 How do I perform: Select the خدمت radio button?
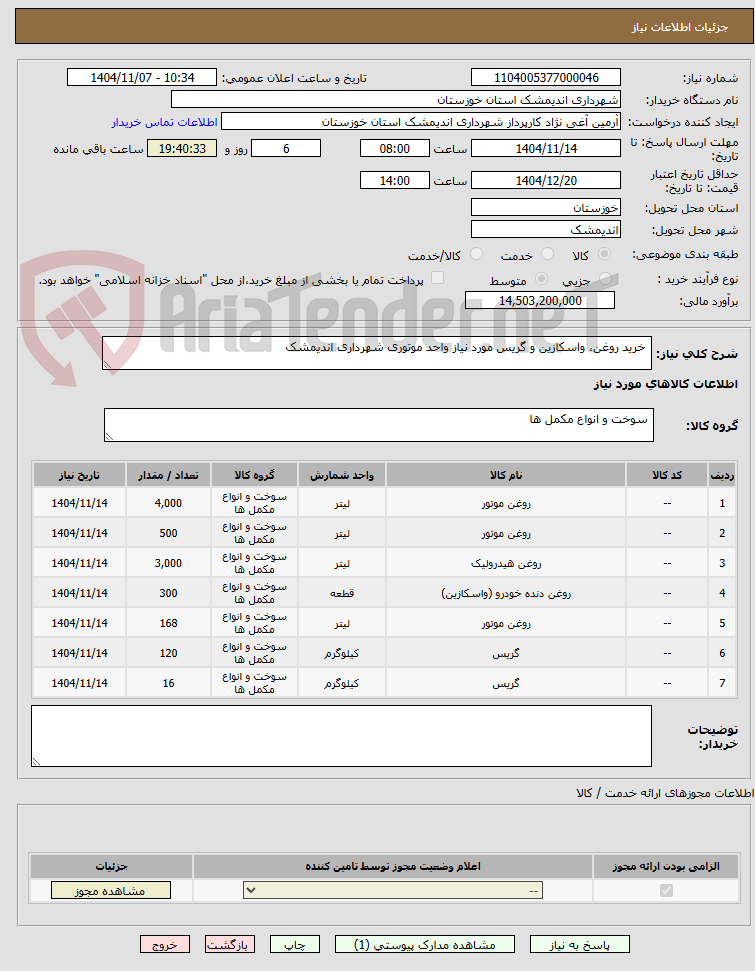pyautogui.click(x=548, y=254)
